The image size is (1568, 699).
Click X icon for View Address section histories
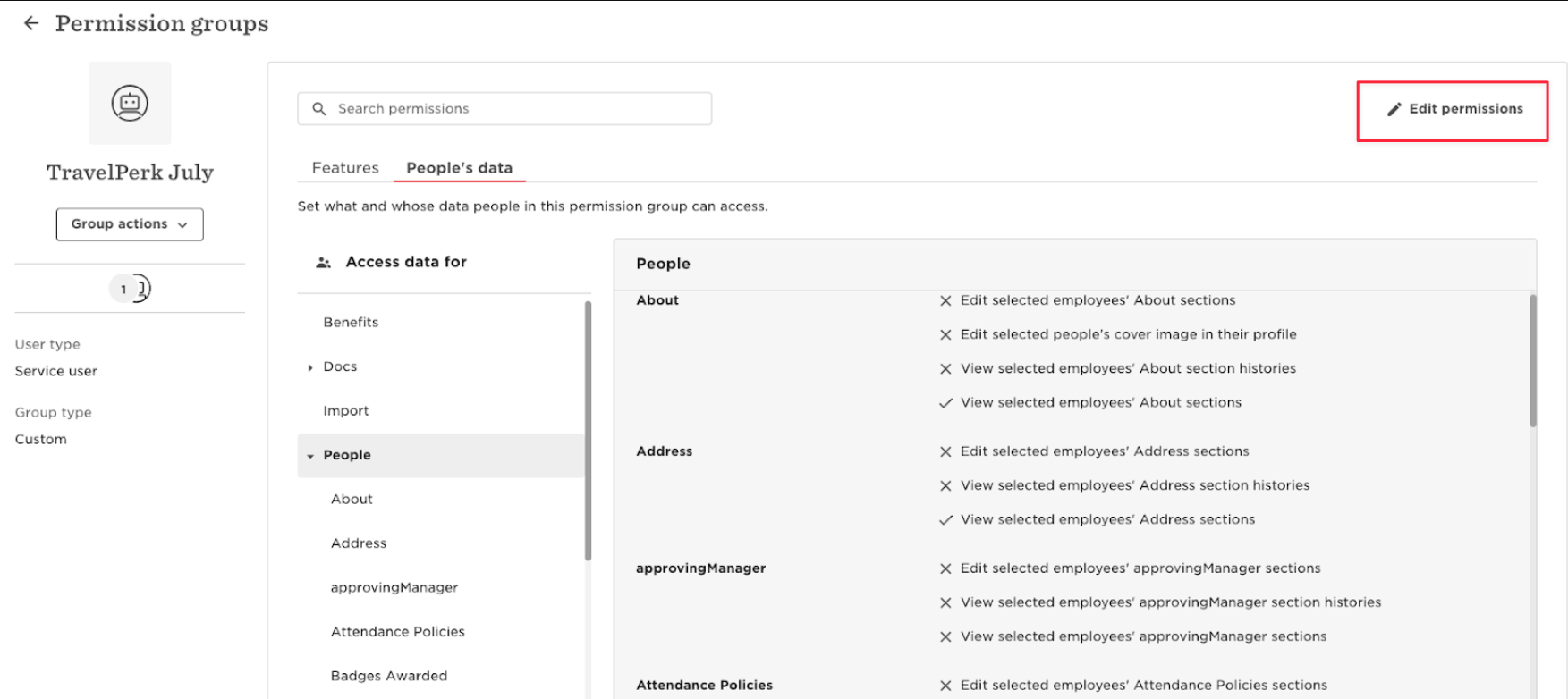(945, 486)
